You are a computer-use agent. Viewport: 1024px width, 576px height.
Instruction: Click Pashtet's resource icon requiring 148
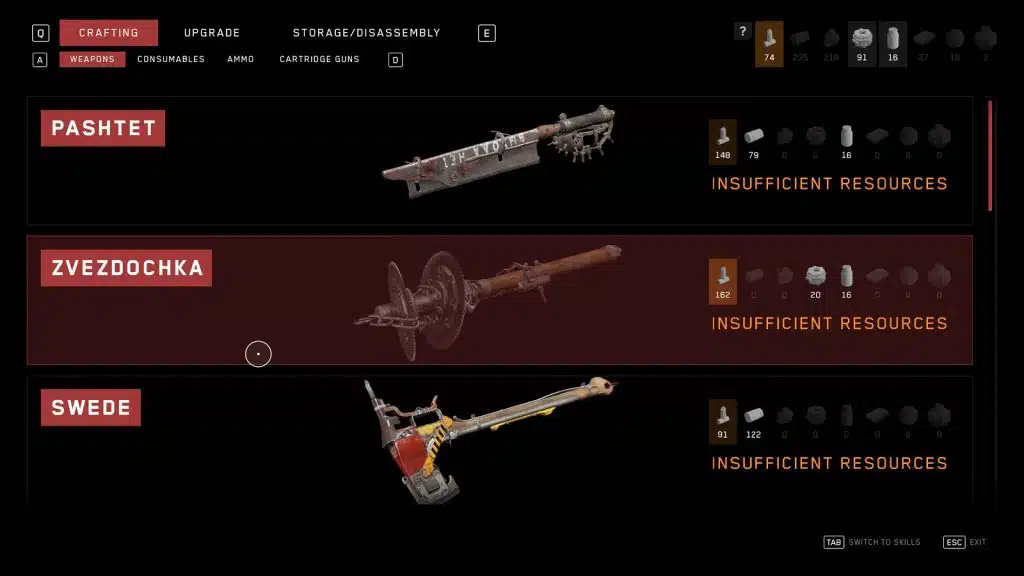tap(723, 142)
